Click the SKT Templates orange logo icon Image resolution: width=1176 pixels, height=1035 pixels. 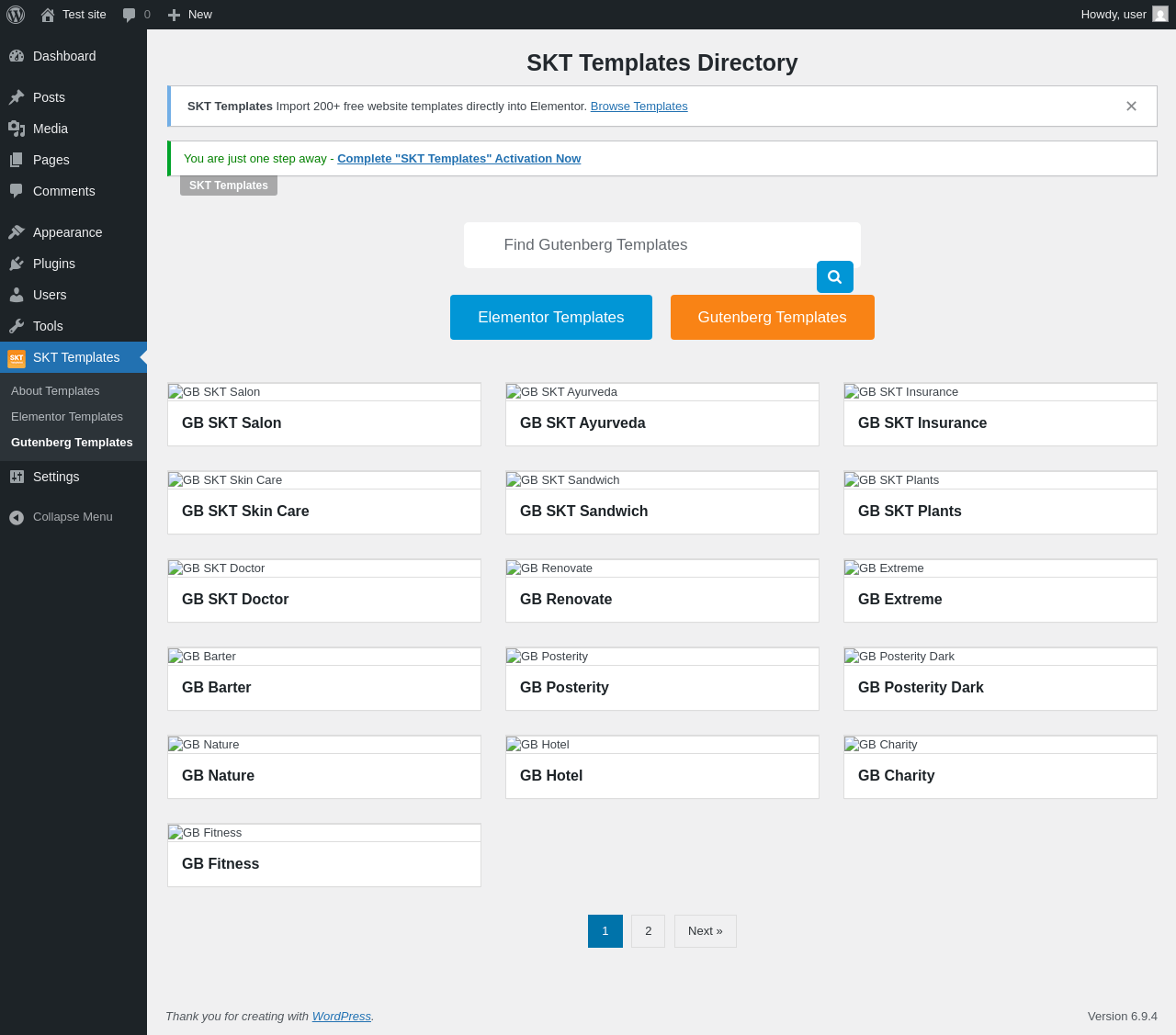[17, 358]
